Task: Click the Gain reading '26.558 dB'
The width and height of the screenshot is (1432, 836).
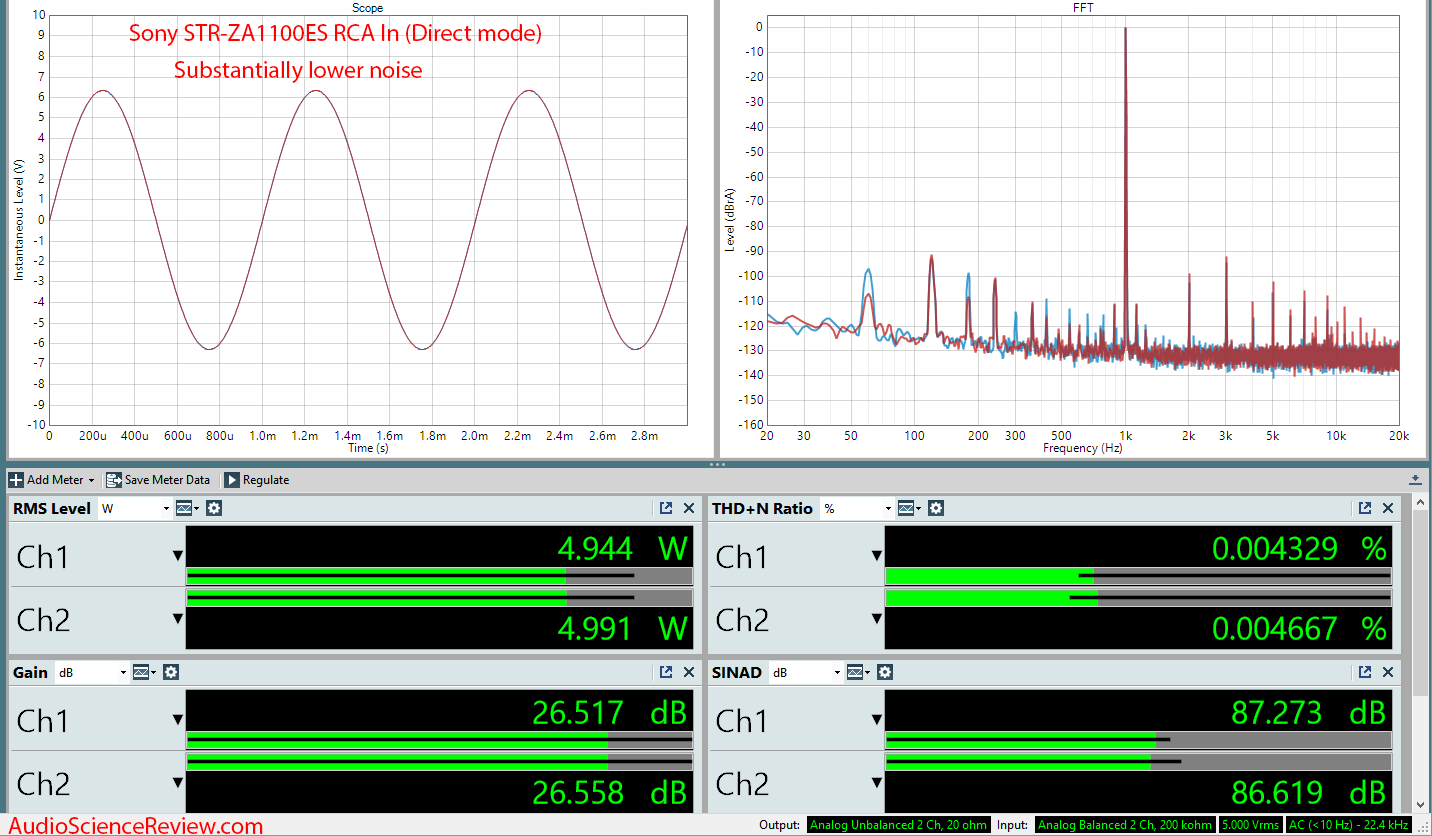Action: pos(609,792)
